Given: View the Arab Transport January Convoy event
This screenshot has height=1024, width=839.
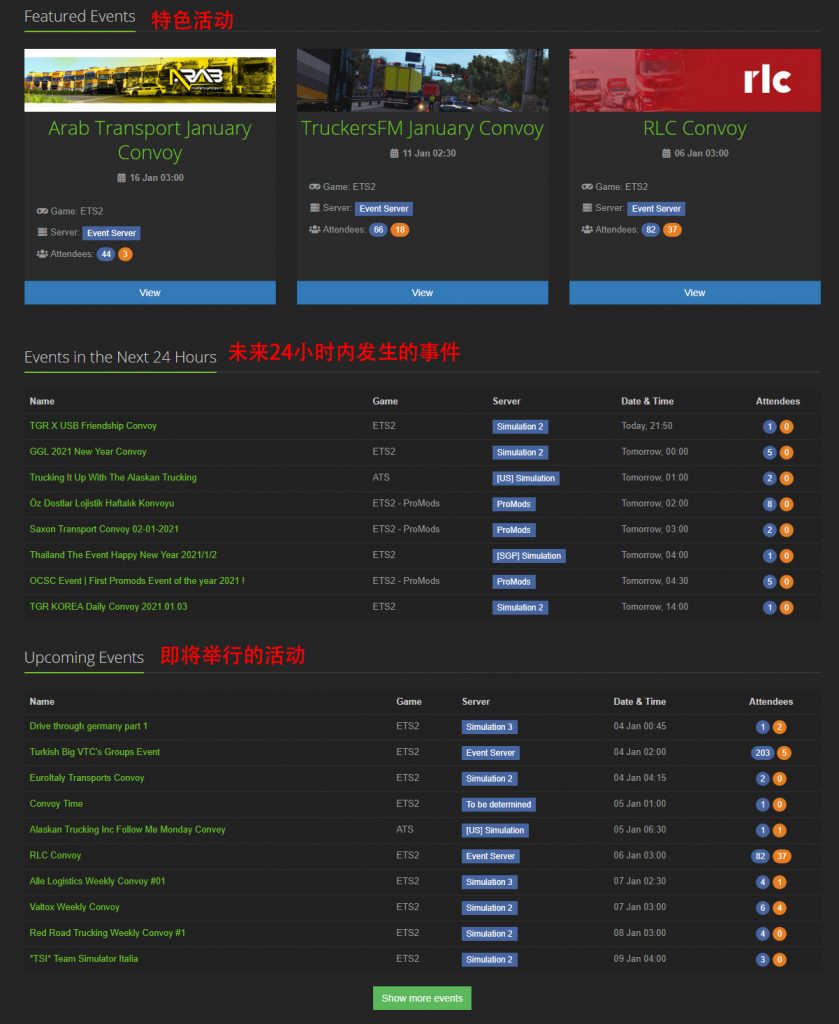Looking at the screenshot, I should point(150,293).
